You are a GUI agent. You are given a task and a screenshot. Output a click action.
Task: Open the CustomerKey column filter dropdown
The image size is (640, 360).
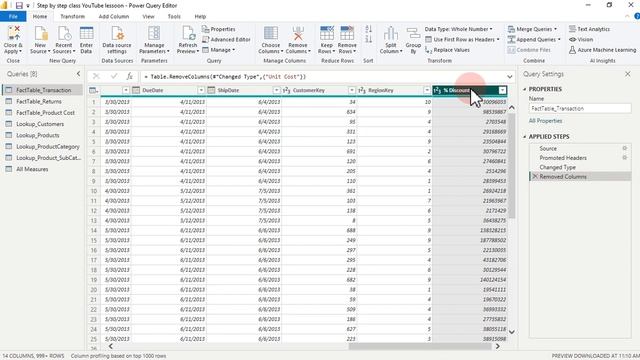point(352,90)
